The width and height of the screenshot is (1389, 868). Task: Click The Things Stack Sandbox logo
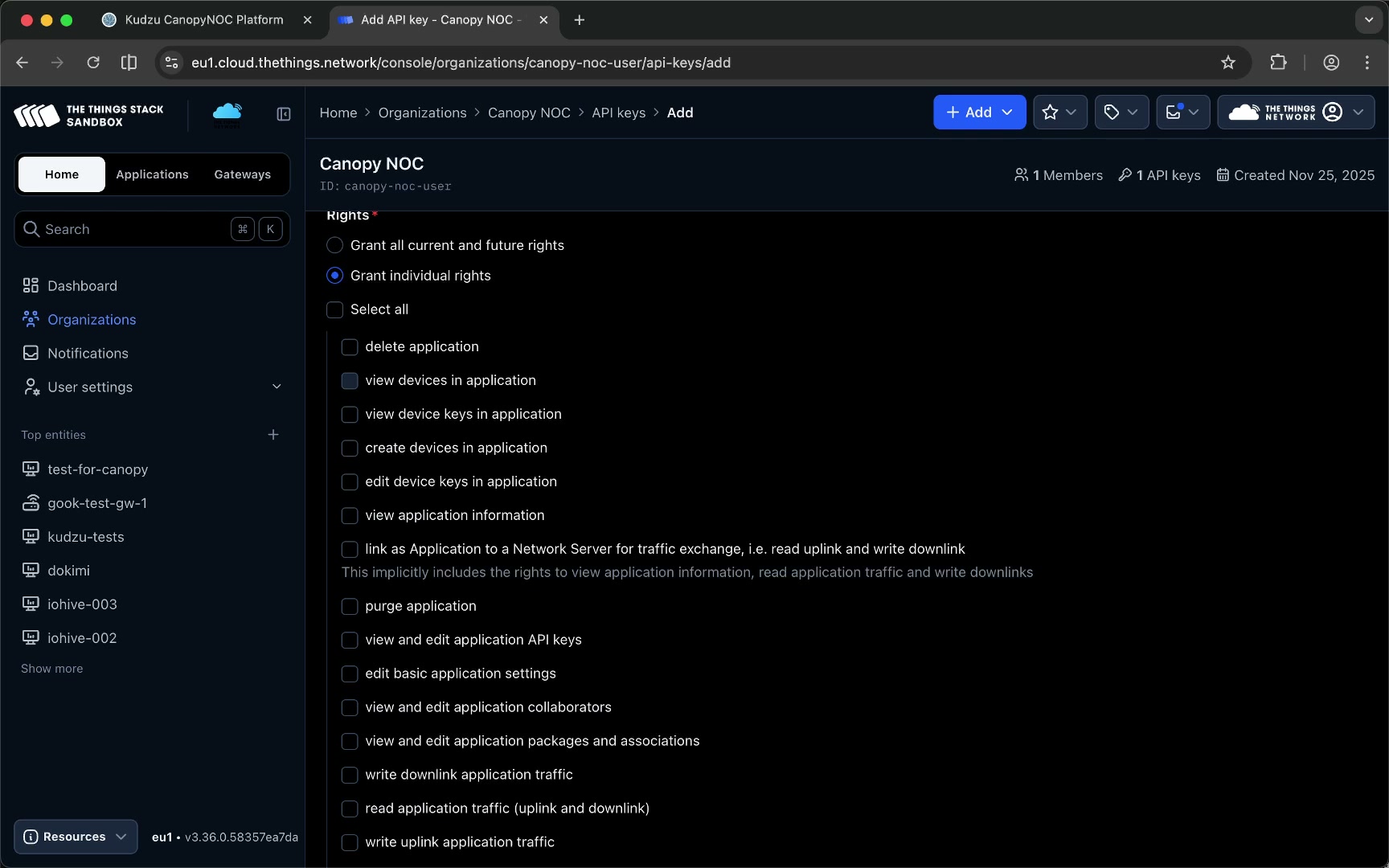click(88, 115)
